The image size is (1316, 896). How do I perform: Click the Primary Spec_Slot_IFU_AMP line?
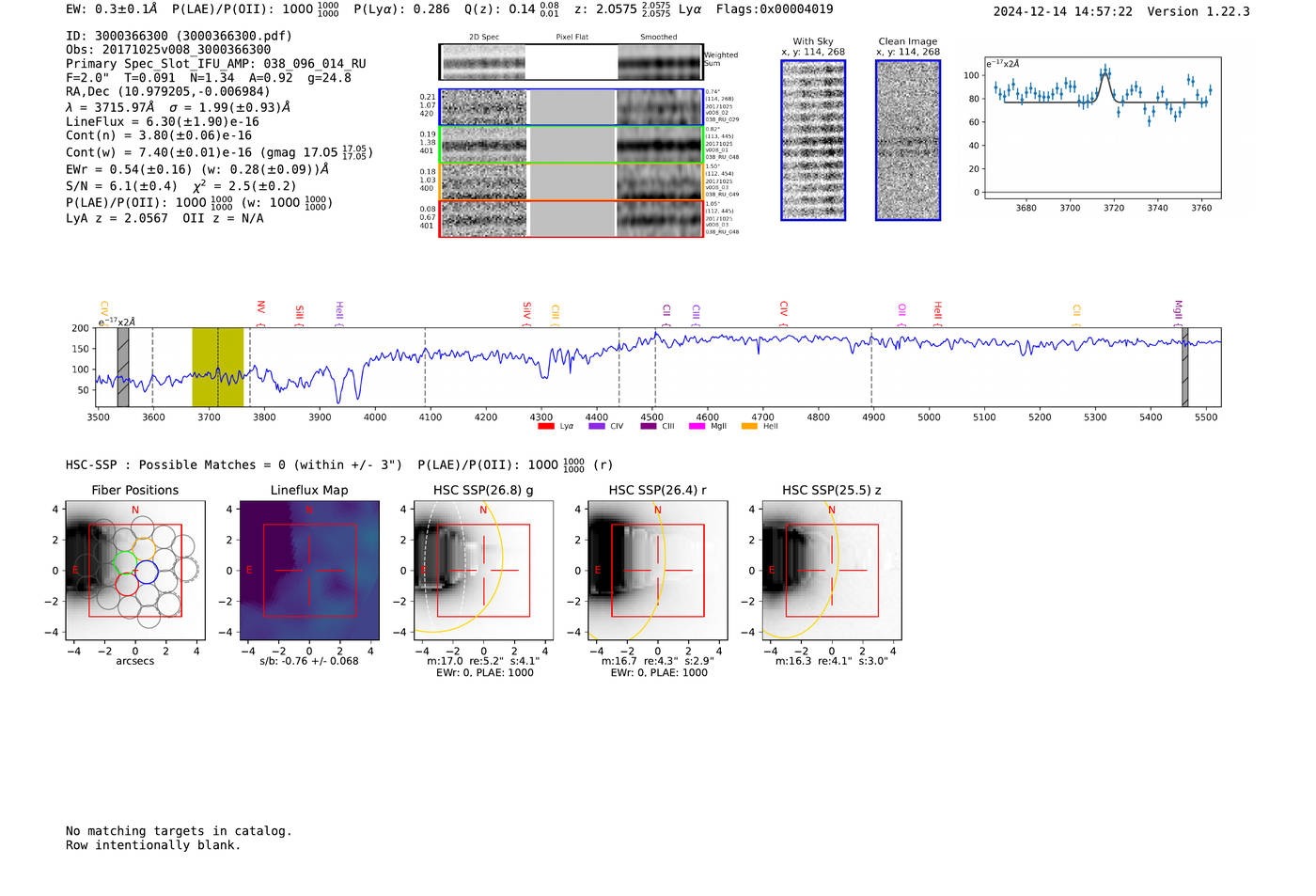tap(216, 64)
